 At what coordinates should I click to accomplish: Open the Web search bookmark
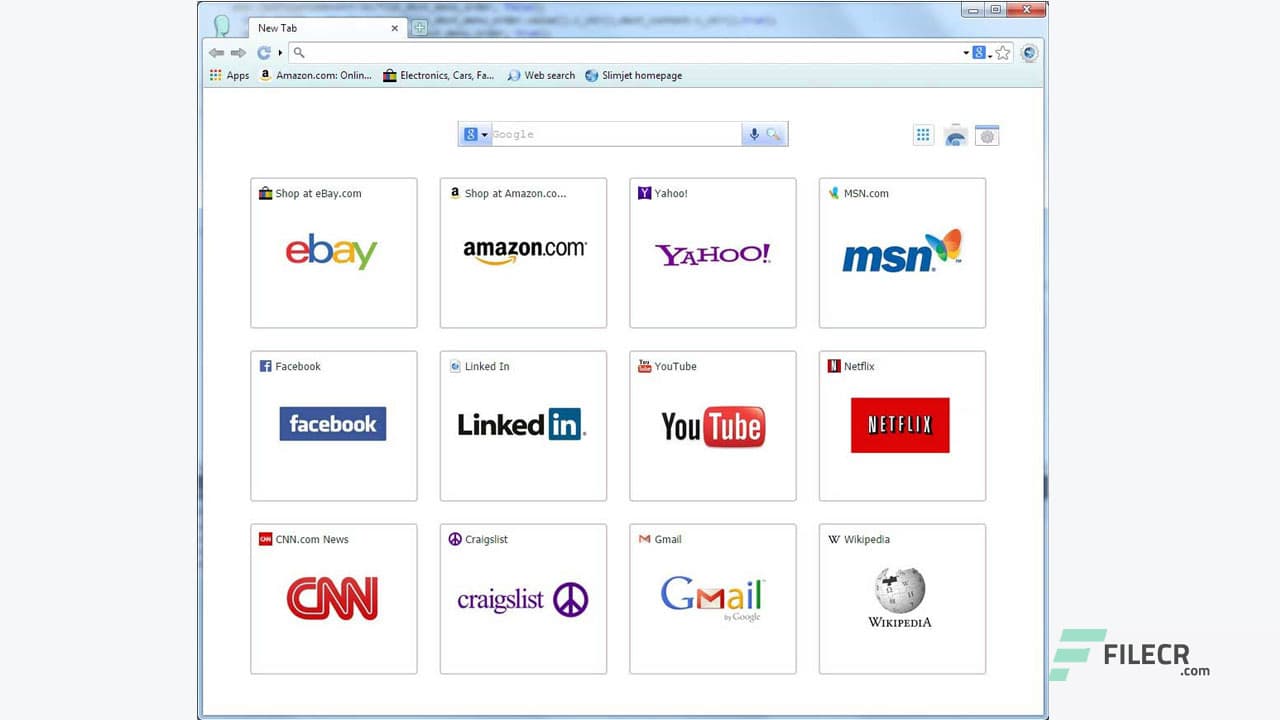click(x=548, y=75)
